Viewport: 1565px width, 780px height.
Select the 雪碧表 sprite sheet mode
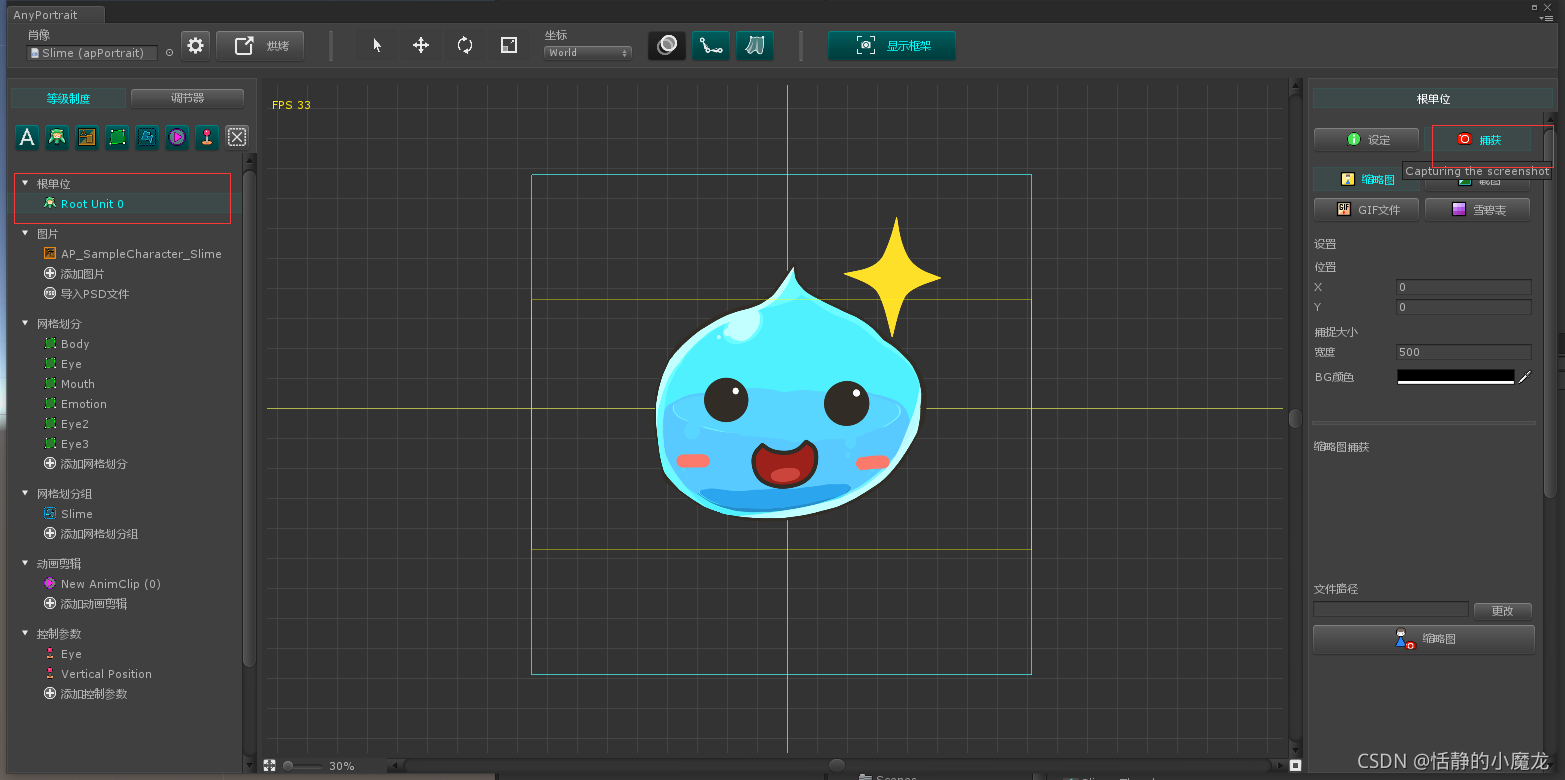[x=1477, y=210]
